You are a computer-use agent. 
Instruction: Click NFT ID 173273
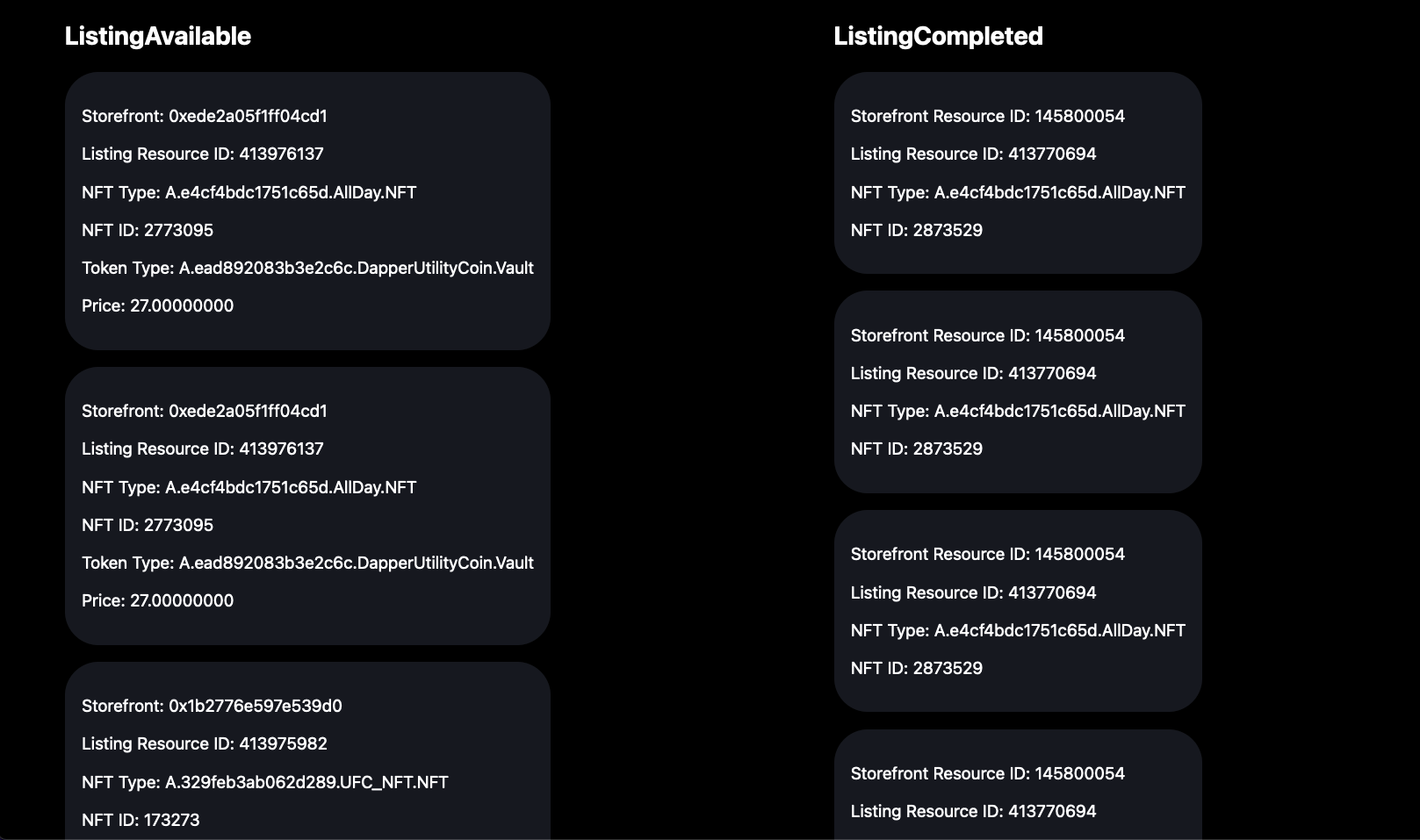click(x=141, y=820)
